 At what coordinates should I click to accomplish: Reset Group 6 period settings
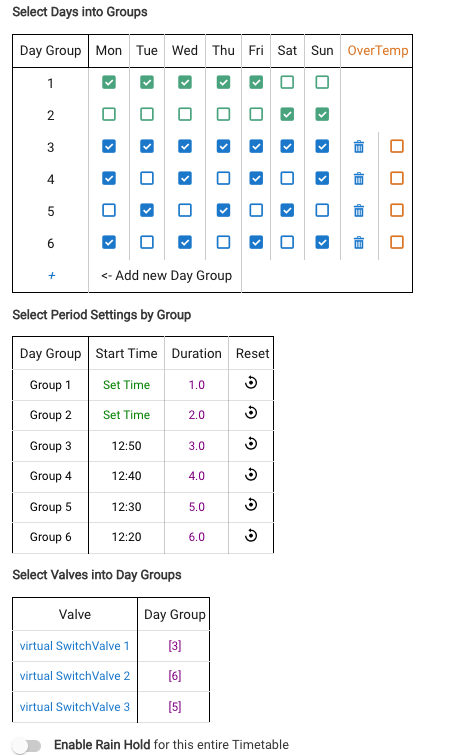251,535
